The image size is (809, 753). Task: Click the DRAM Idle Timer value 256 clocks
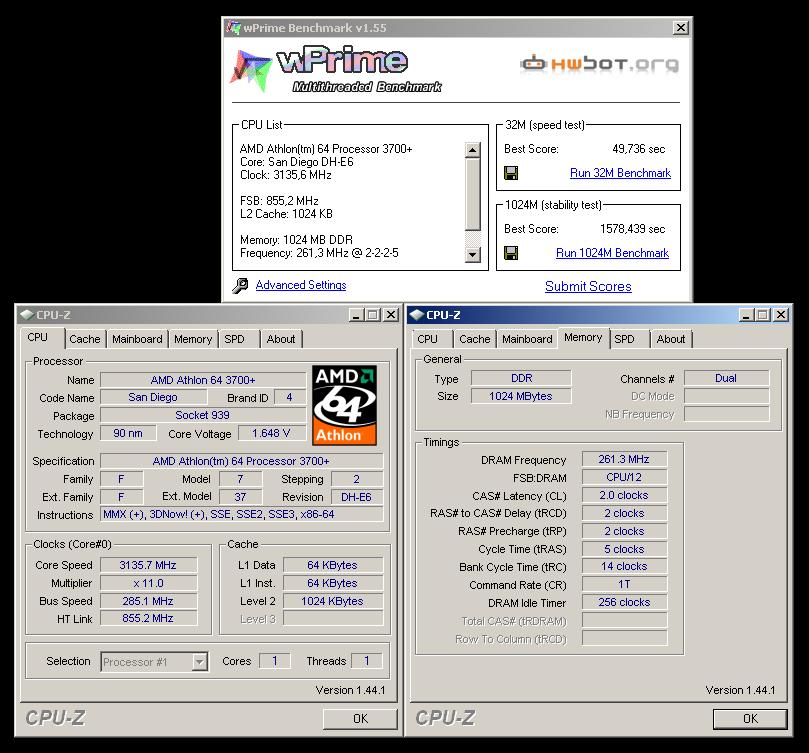[624, 602]
